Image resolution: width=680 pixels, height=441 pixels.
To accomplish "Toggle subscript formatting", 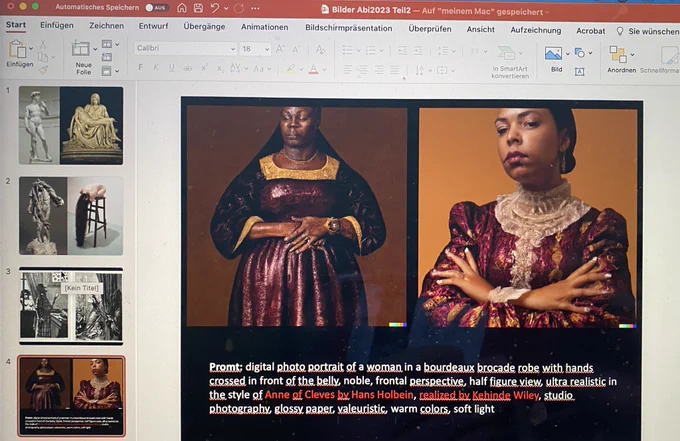I will click(x=220, y=69).
